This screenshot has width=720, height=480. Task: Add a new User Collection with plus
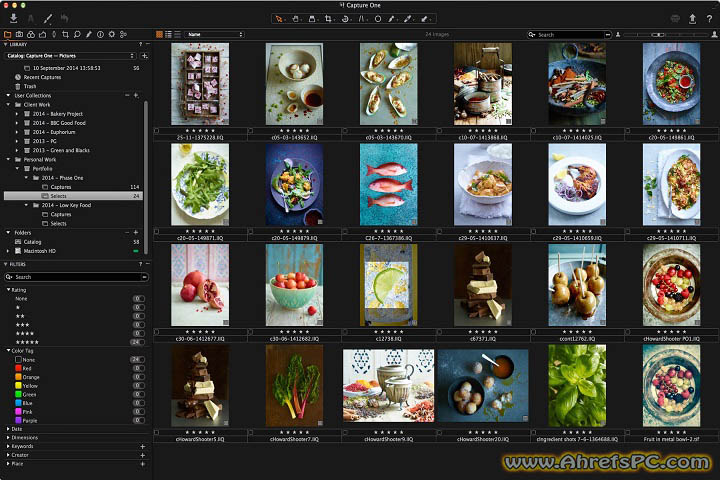pos(136,96)
